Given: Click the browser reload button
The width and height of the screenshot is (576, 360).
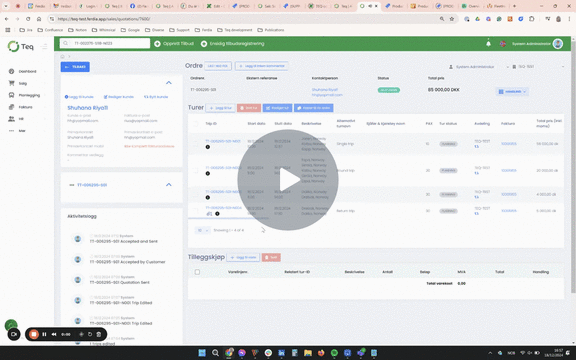Looking at the screenshot, I should pyautogui.click(x=28, y=19).
